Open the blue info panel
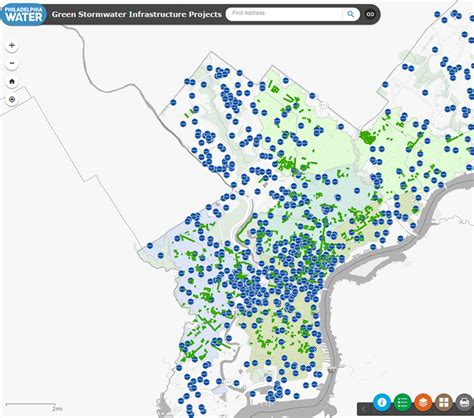Viewport: 474px width, 418px height. coord(382,402)
